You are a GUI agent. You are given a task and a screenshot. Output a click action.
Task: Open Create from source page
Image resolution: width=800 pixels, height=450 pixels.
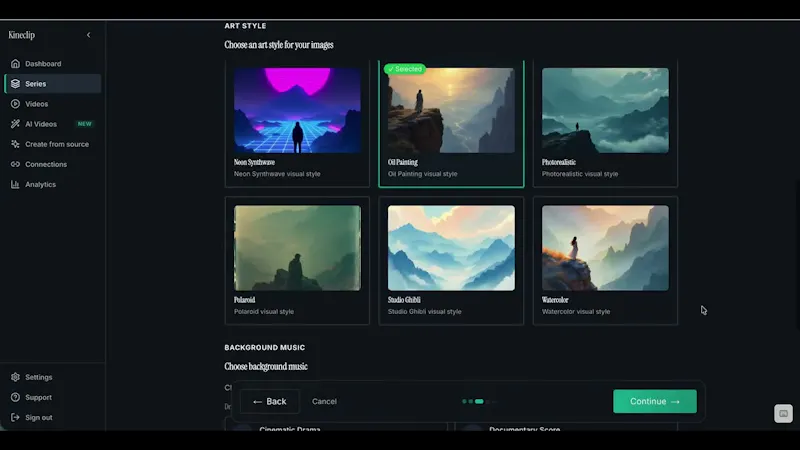coord(53,144)
